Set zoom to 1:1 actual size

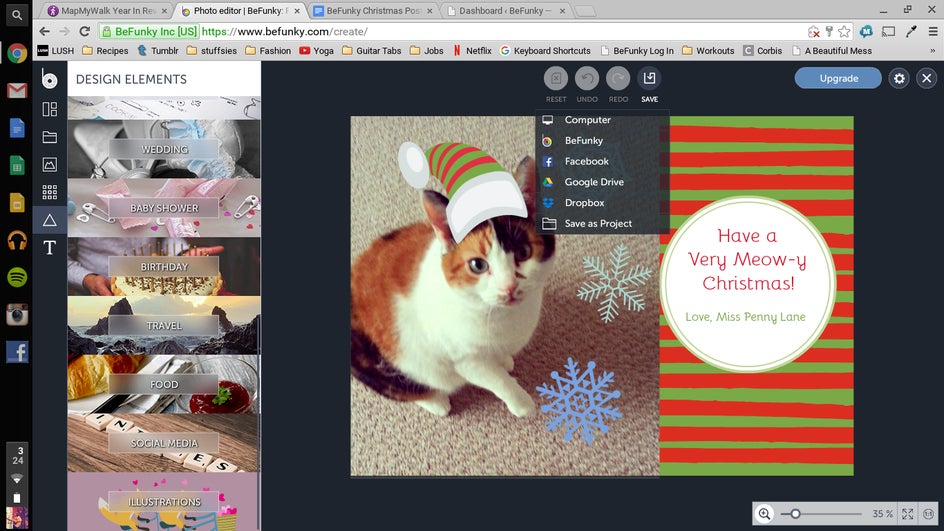tap(928, 514)
